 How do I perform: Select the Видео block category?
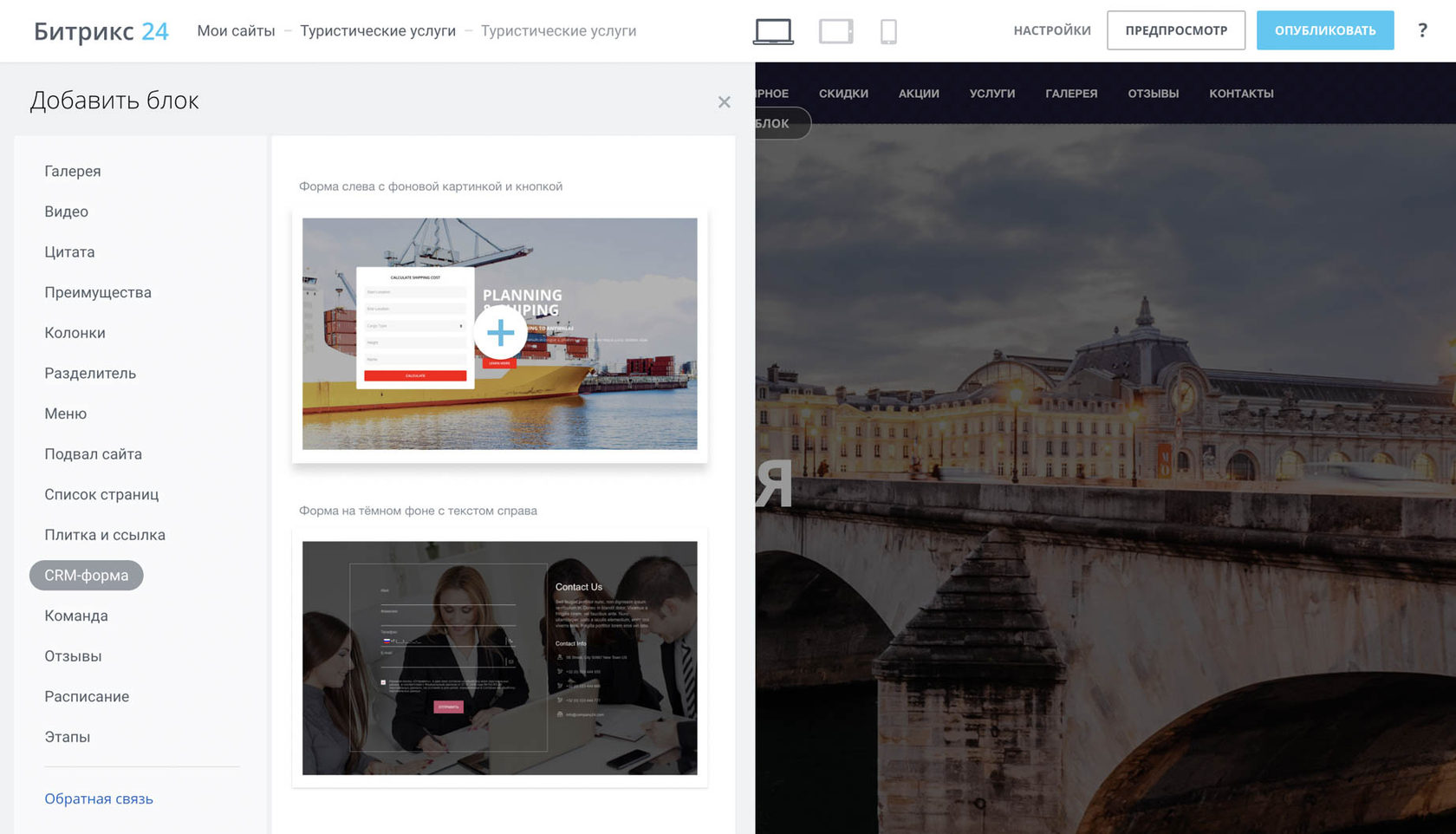(x=67, y=212)
